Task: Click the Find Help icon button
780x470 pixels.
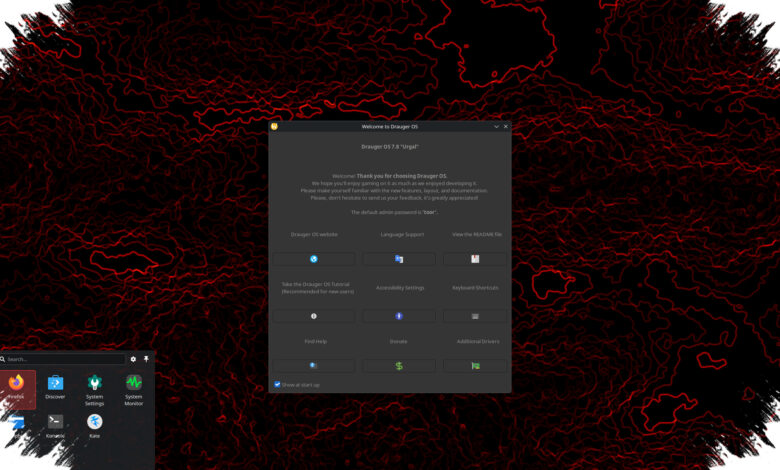Action: pos(314,366)
